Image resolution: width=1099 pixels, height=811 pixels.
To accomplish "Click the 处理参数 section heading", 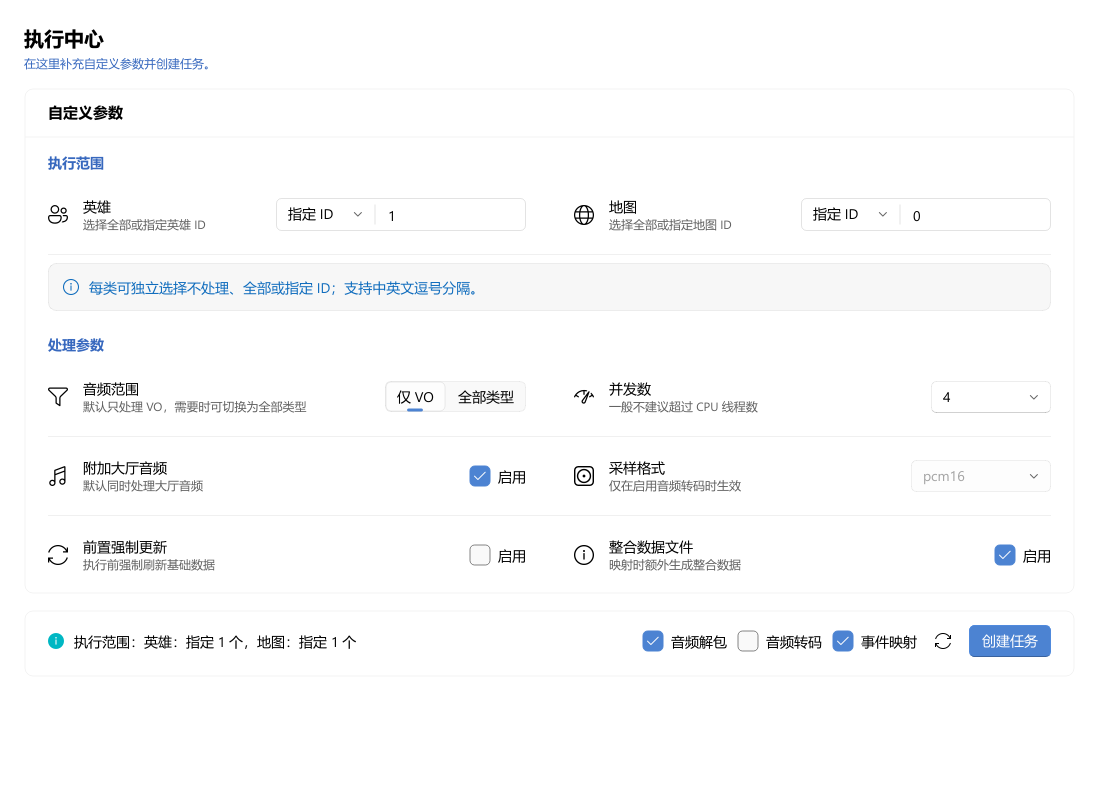I will [x=76, y=345].
